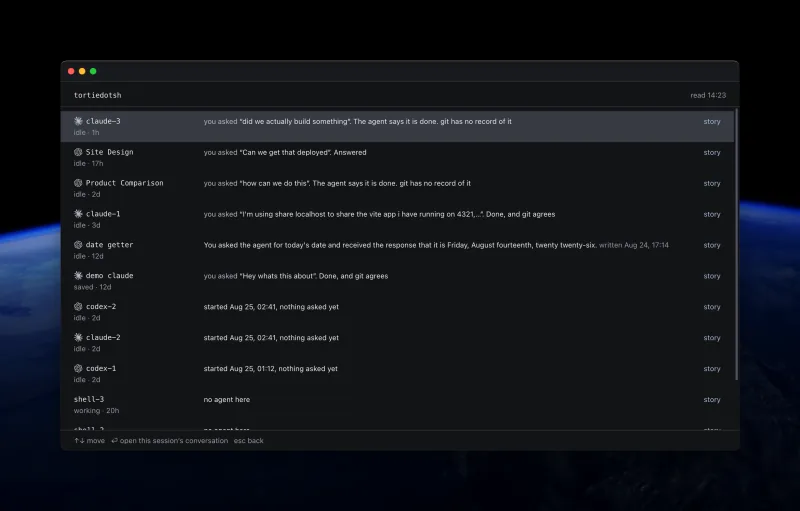
Task: Click "idle · 12d" status under date getter
Action: (88, 256)
